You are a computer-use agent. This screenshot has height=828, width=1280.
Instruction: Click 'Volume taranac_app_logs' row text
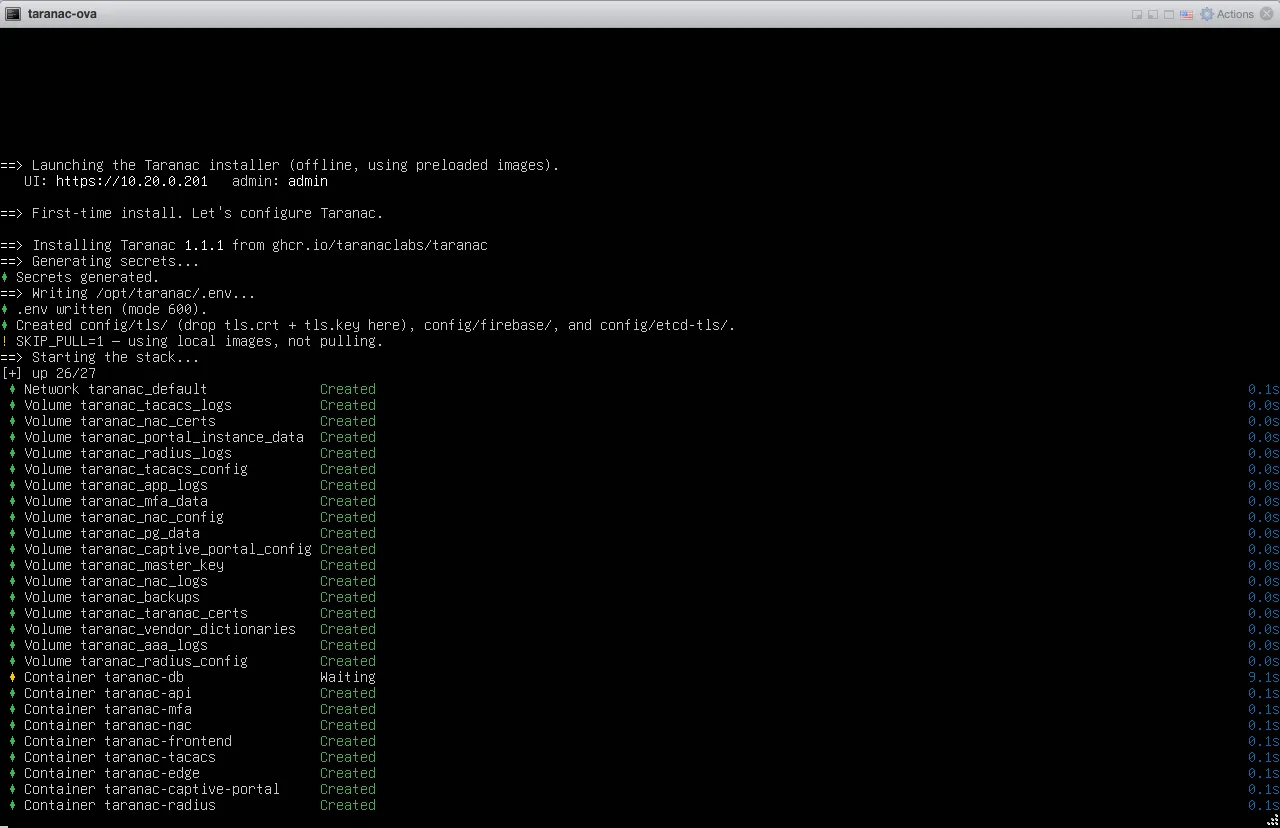pos(116,485)
